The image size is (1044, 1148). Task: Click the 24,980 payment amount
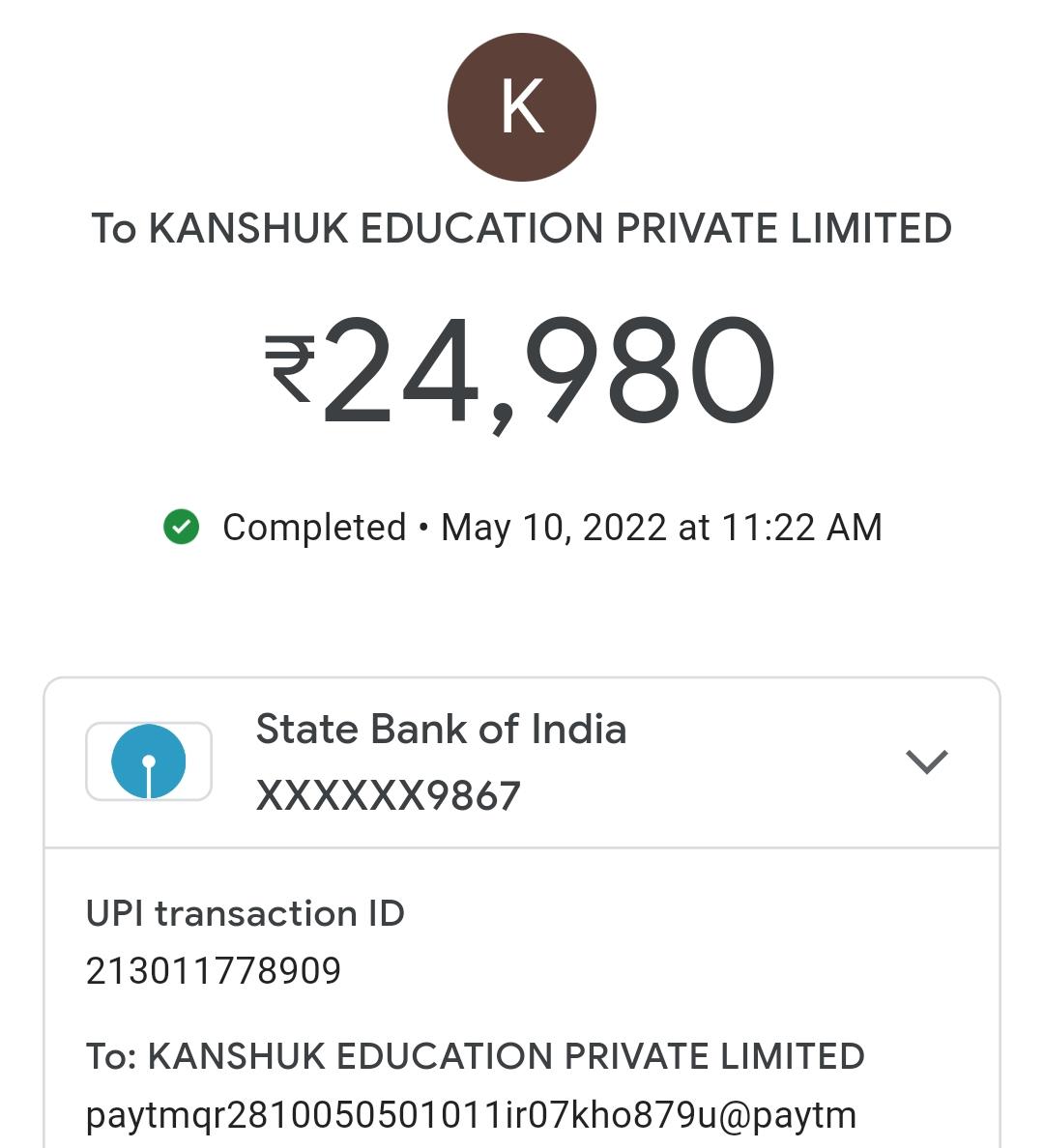tap(547, 372)
